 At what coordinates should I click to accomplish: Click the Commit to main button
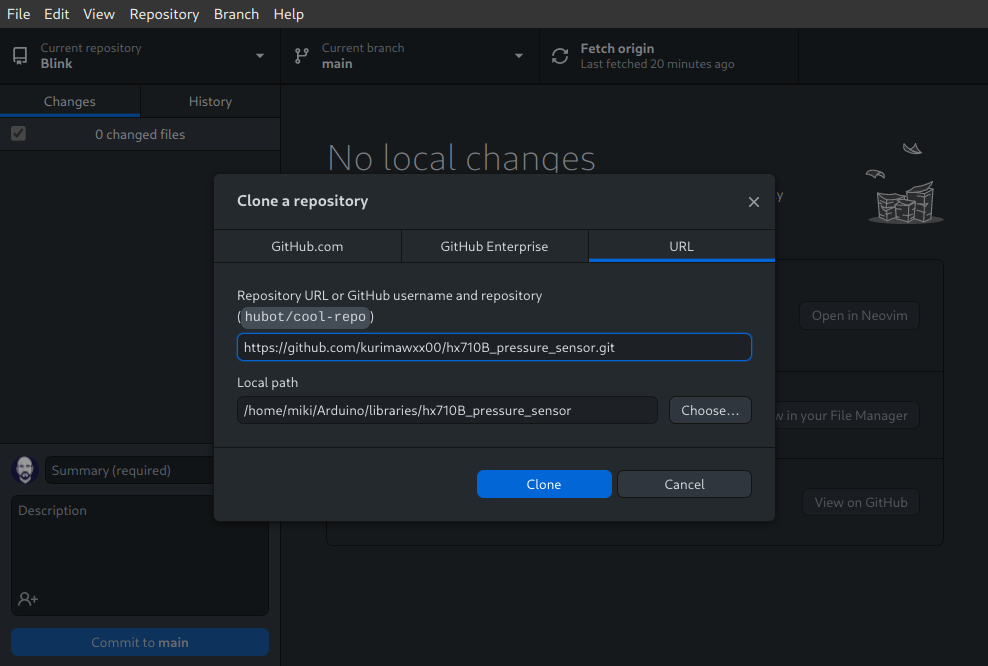point(140,642)
